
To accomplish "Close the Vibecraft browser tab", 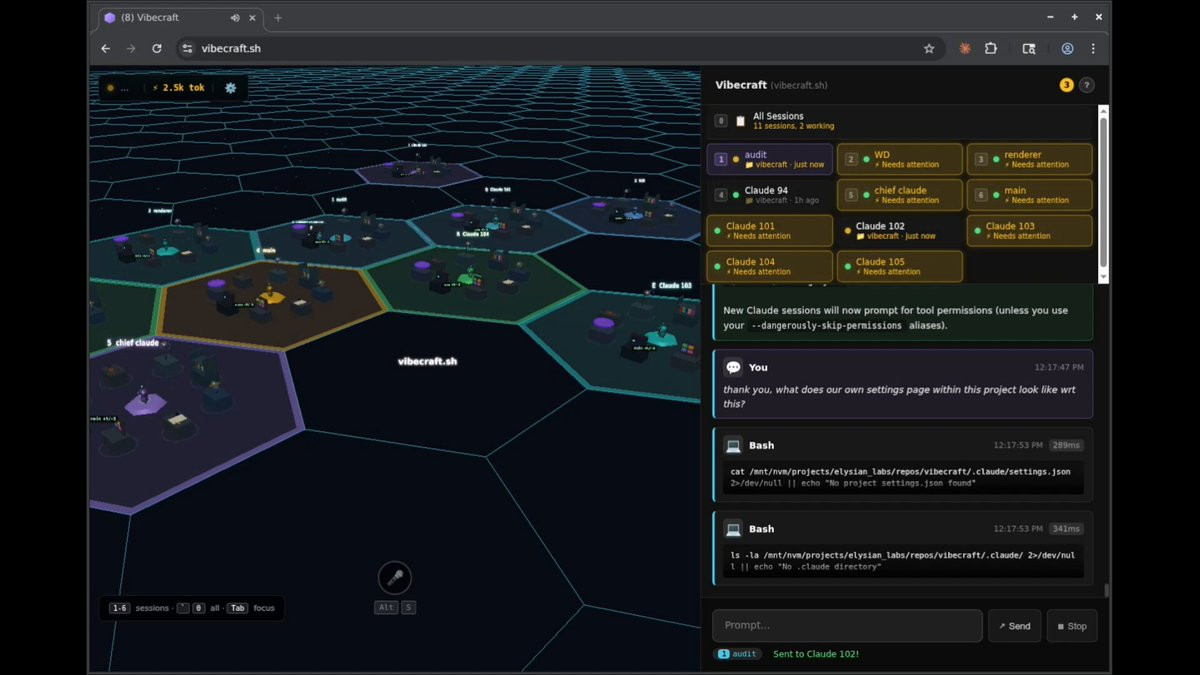I will (252, 17).
